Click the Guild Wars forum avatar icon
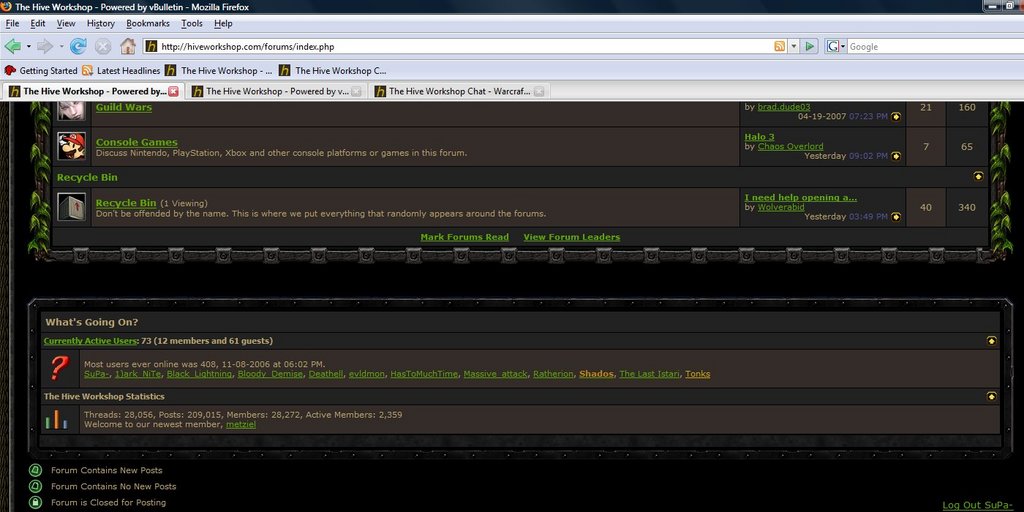 (71, 110)
